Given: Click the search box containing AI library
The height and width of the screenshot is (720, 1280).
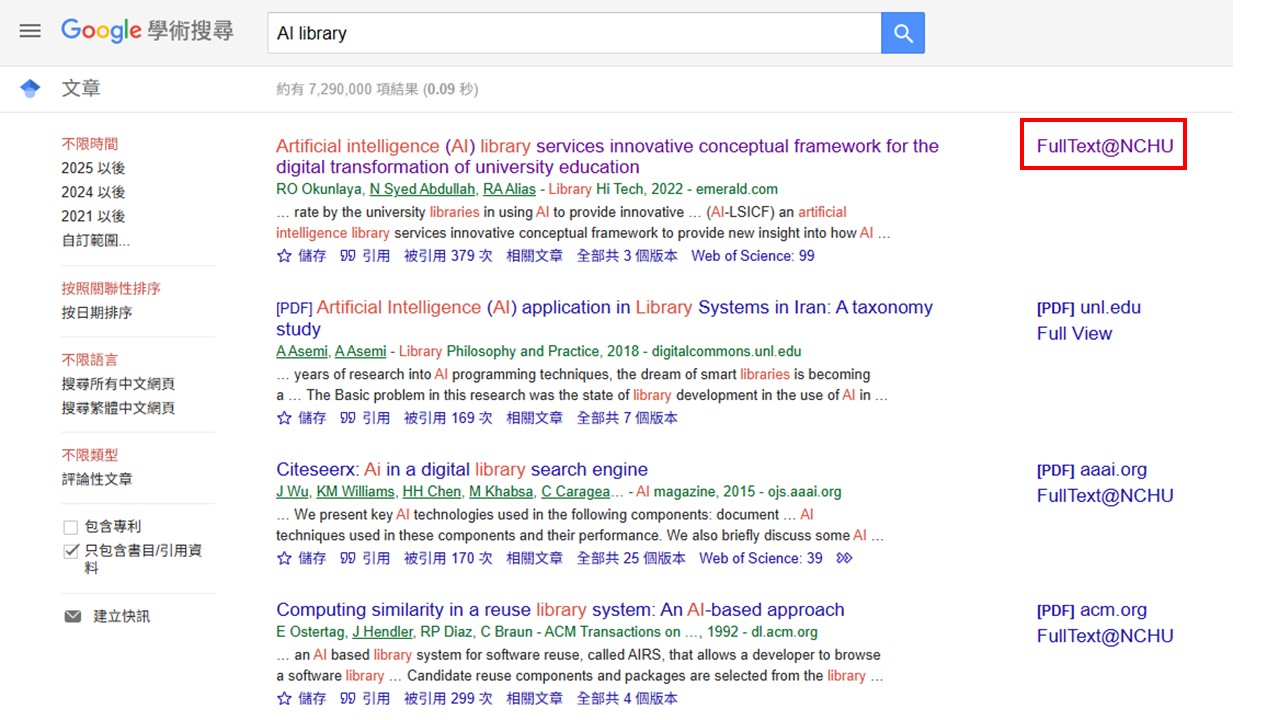Looking at the screenshot, I should 574,33.
